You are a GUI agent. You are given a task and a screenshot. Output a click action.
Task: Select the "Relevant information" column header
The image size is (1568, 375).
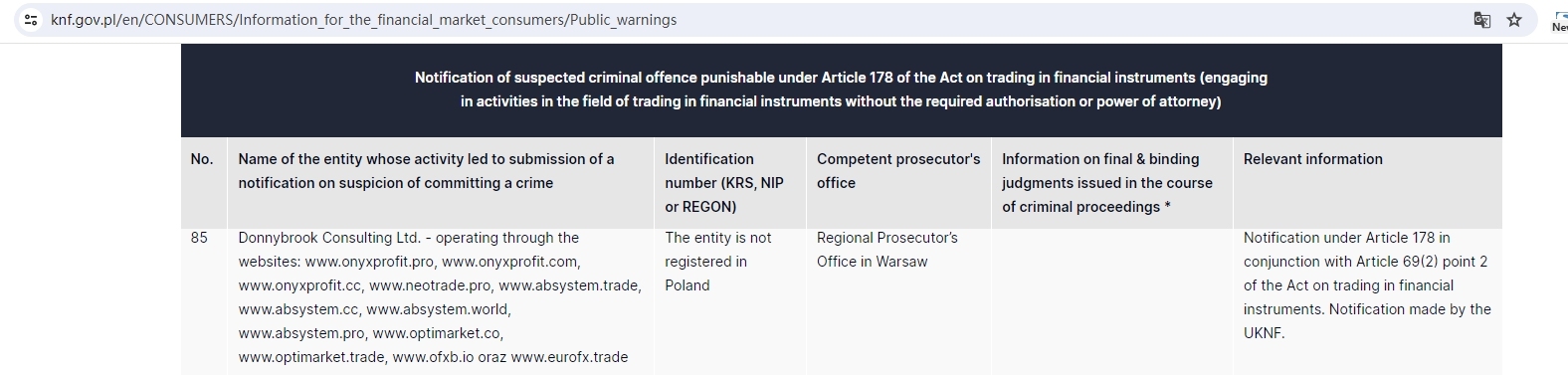click(1312, 159)
